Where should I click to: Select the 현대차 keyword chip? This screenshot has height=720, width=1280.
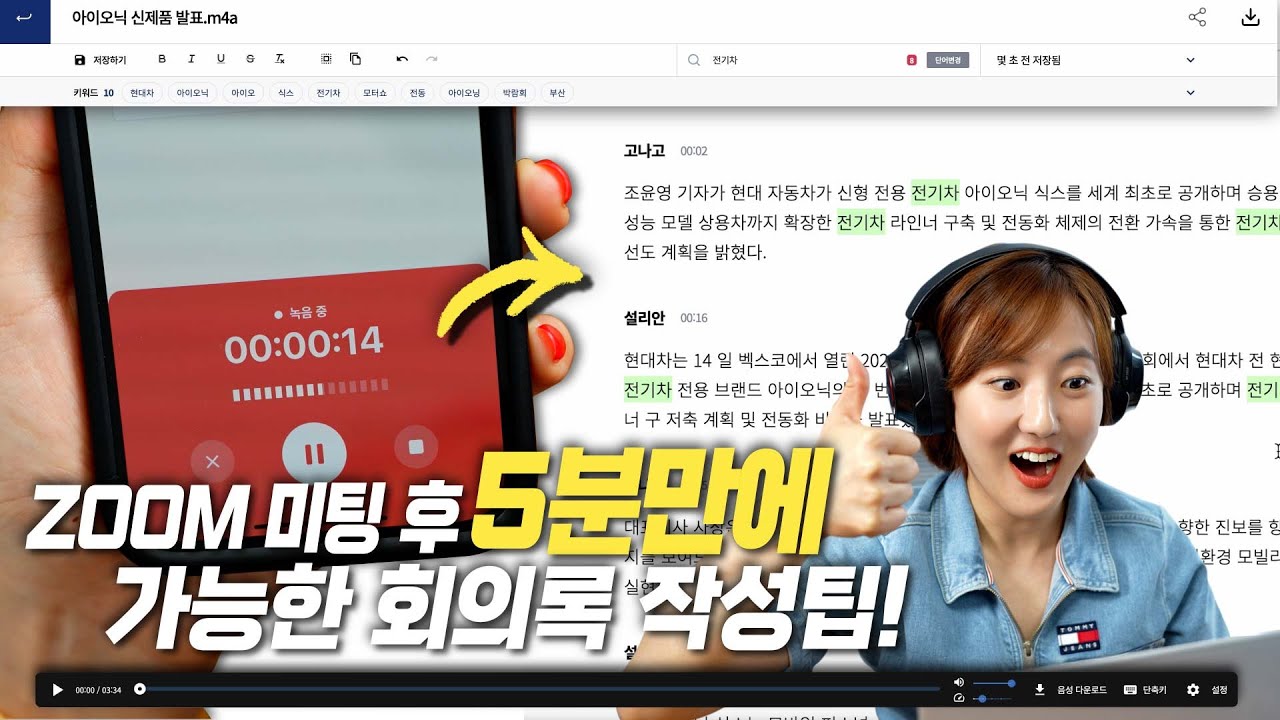142,93
